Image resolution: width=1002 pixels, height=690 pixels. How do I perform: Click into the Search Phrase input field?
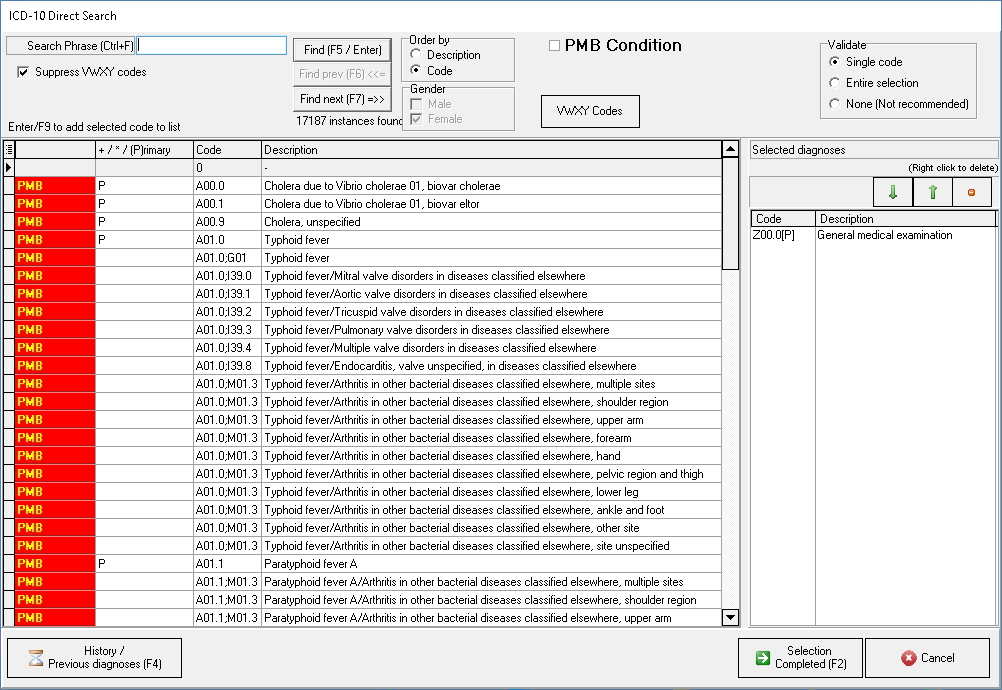(x=212, y=46)
